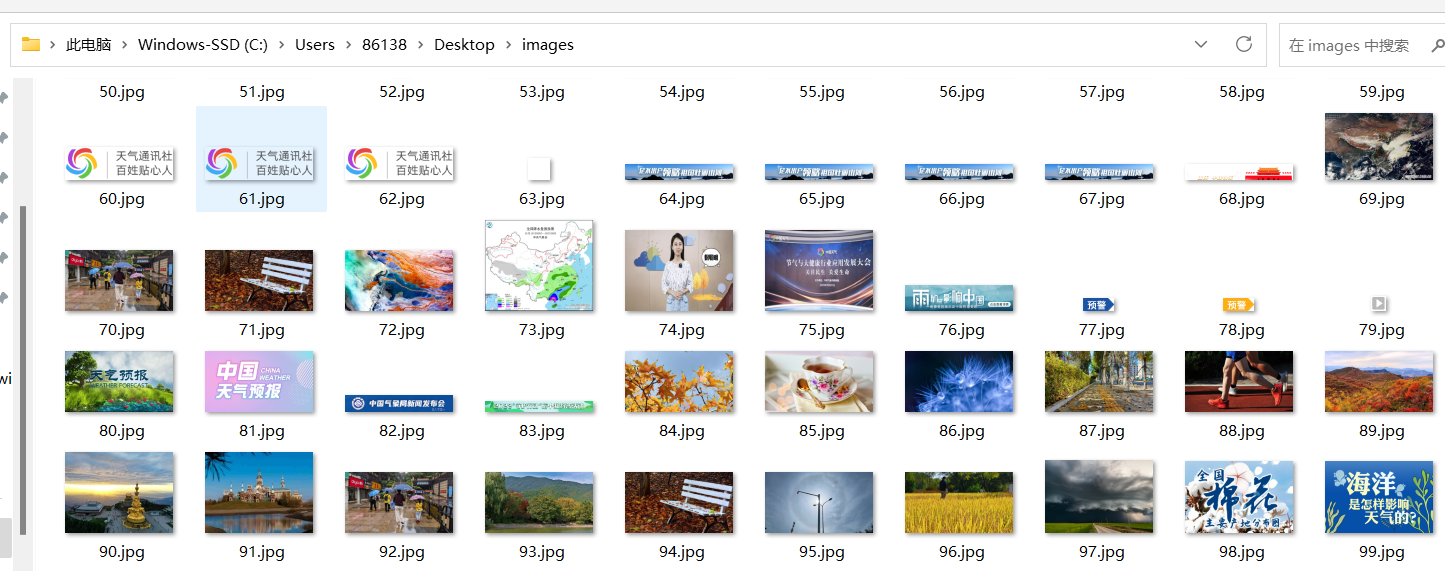Open the address bar history dropdown

(1201, 45)
